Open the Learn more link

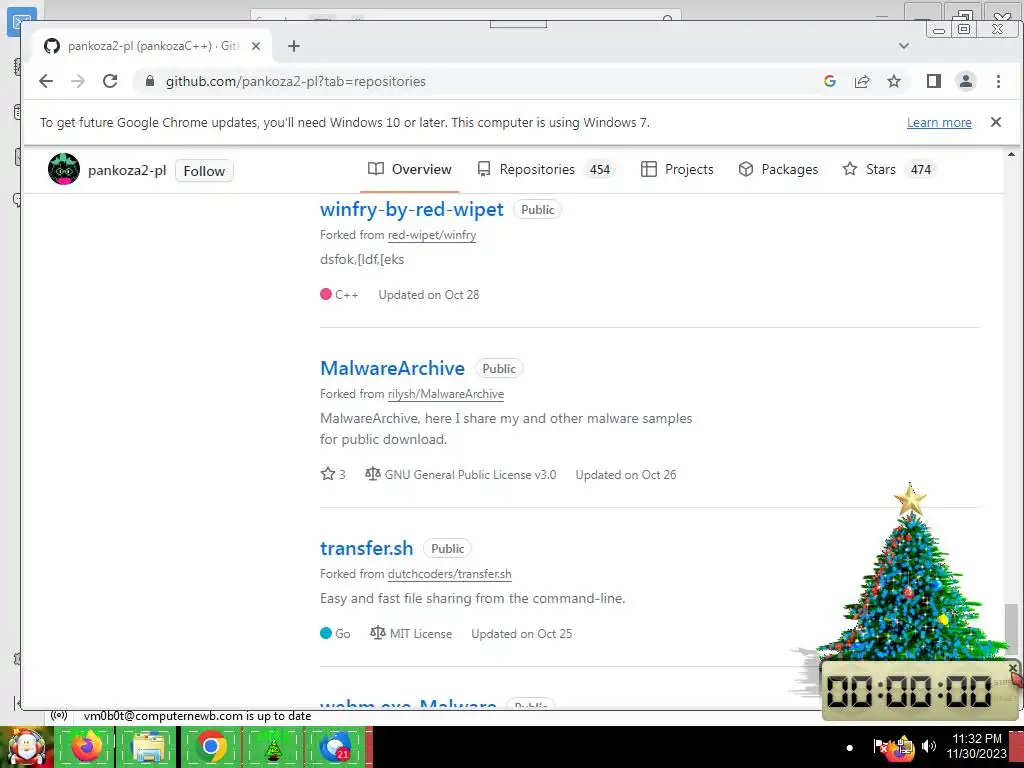[x=939, y=123]
